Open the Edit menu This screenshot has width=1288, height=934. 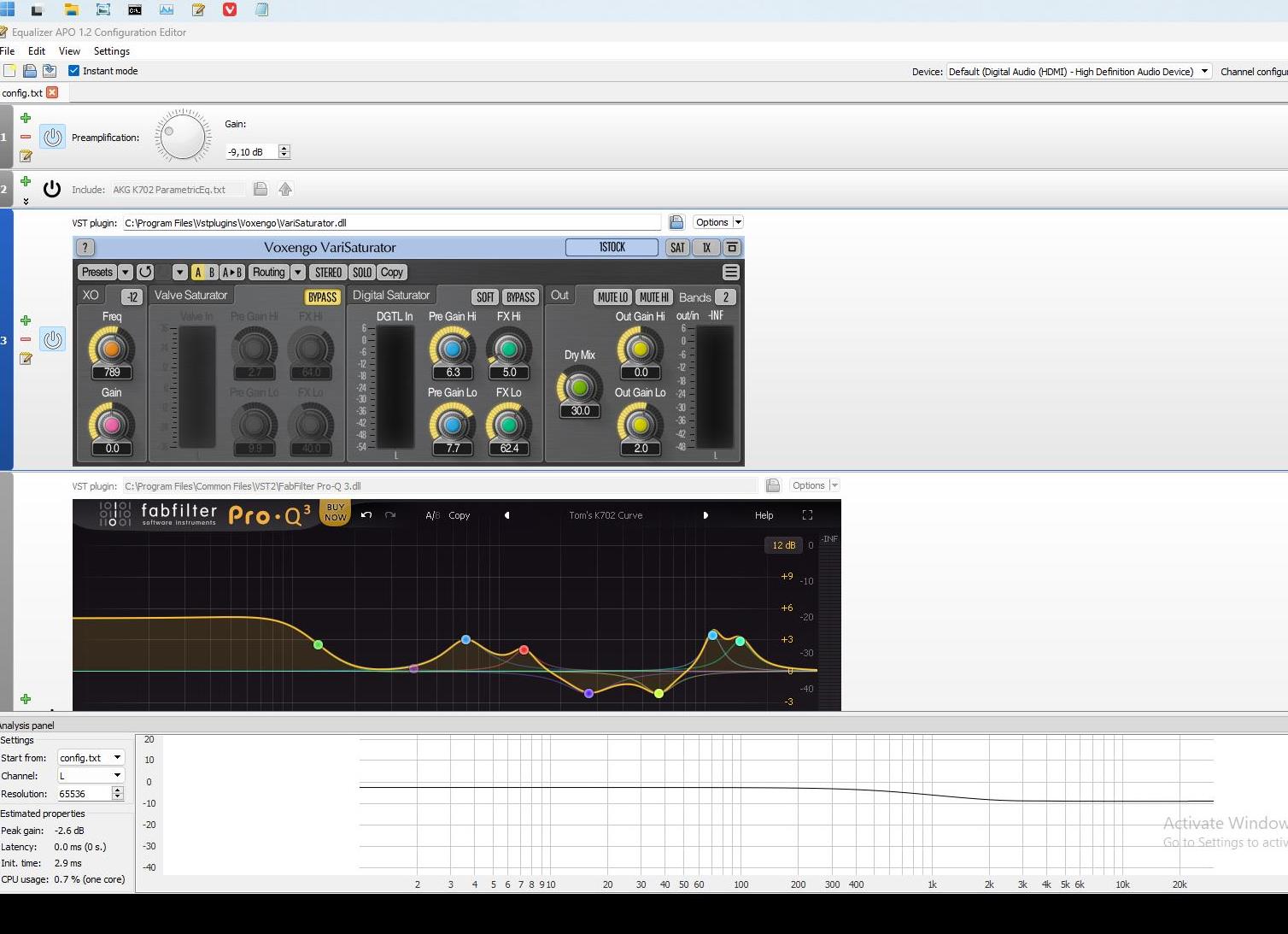point(37,51)
